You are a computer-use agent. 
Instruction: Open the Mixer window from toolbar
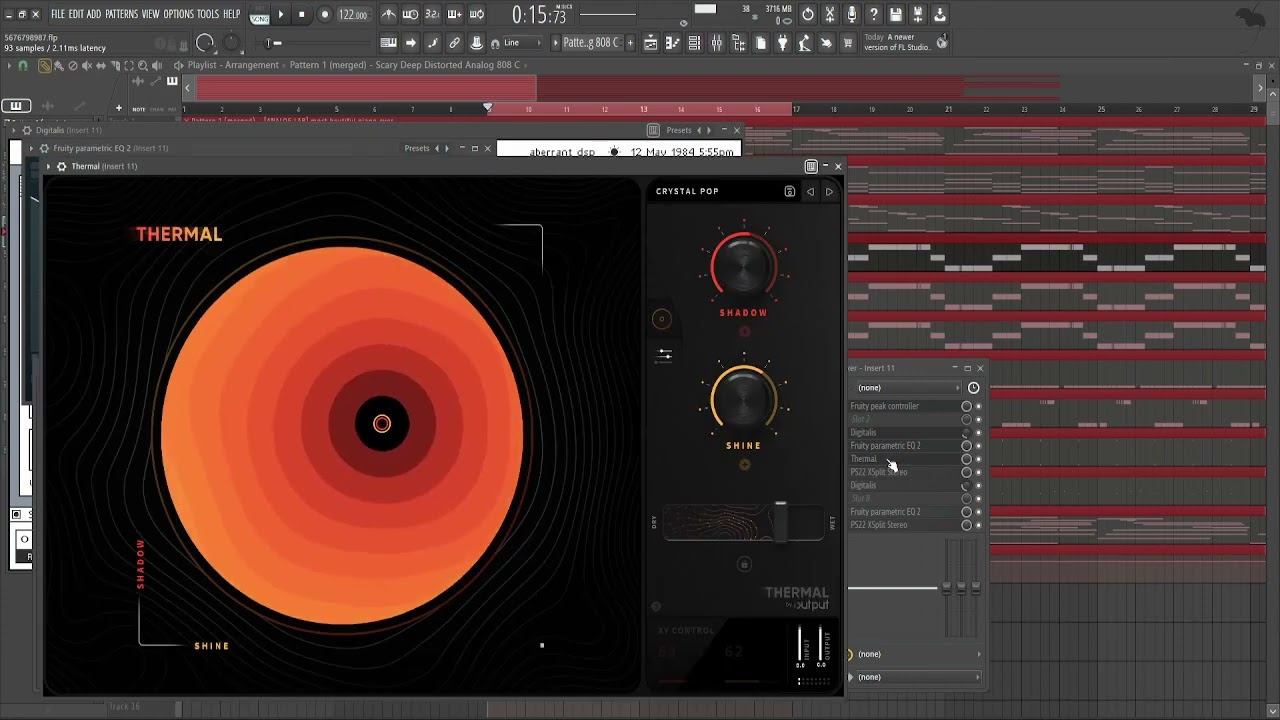(716, 43)
